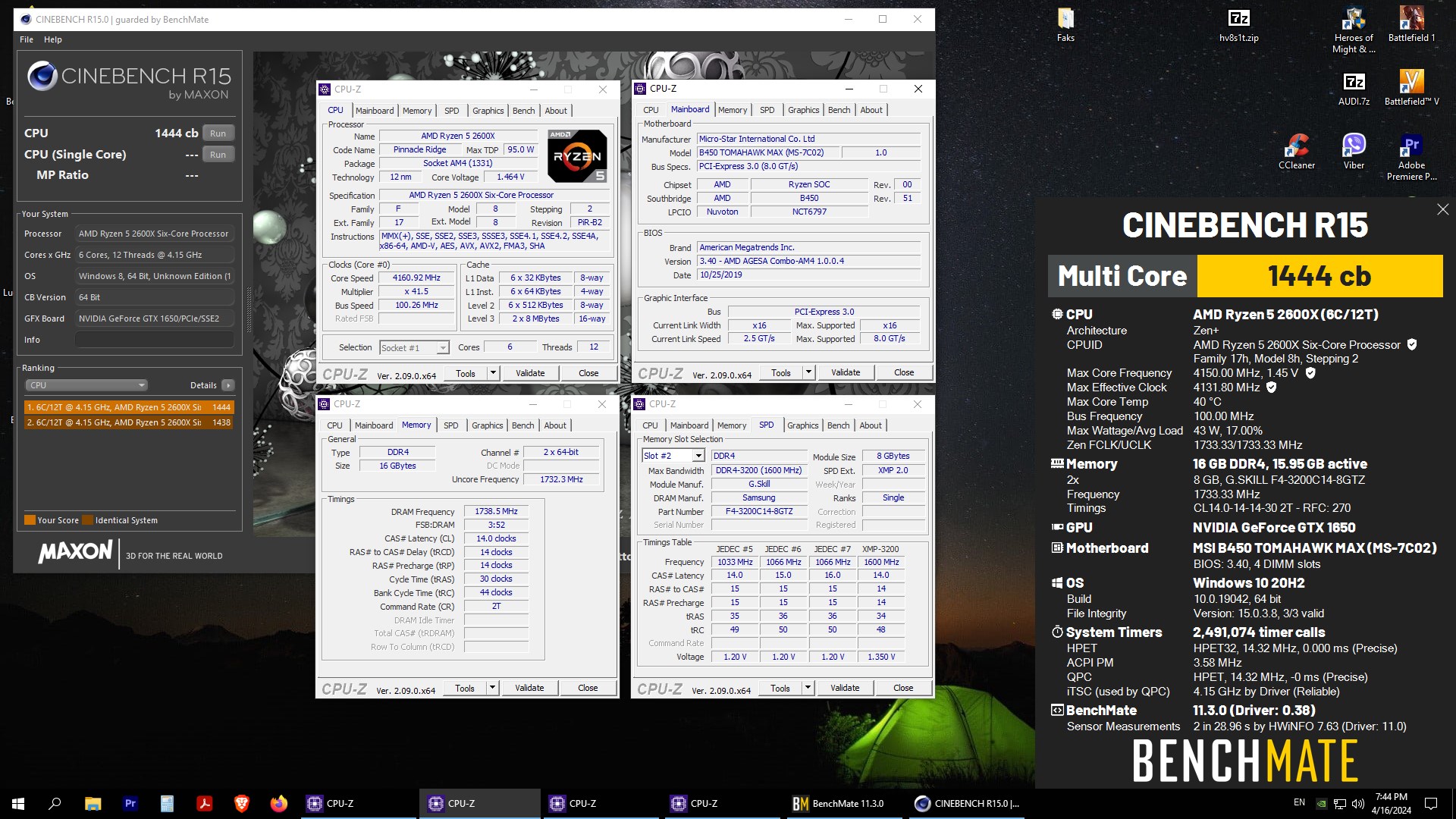Switch to Bench tab in CPU-Z CPU window
The image size is (1456, 819).
pos(523,111)
